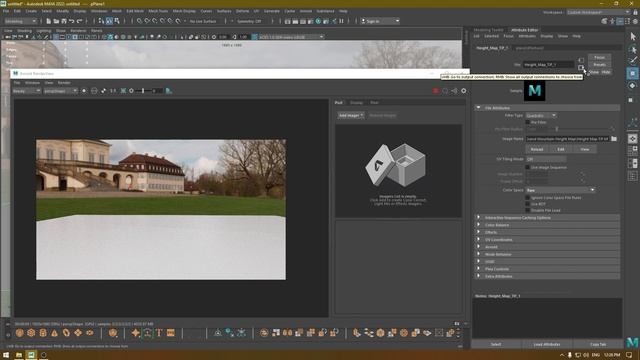Click the Presets button
640x360 pixels.
click(x=600, y=64)
